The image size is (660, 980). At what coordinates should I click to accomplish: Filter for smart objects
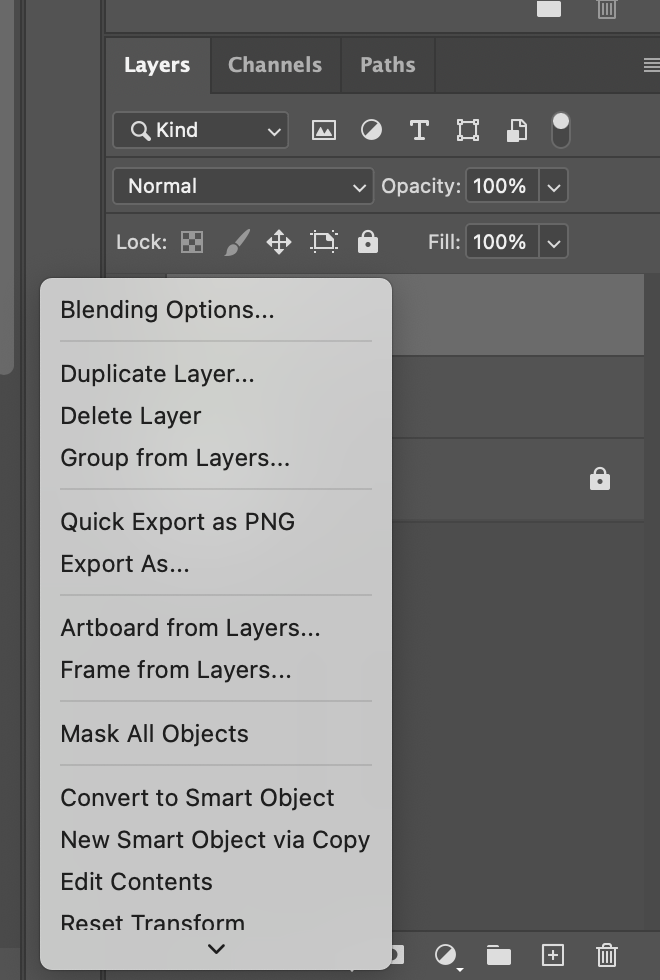click(515, 130)
